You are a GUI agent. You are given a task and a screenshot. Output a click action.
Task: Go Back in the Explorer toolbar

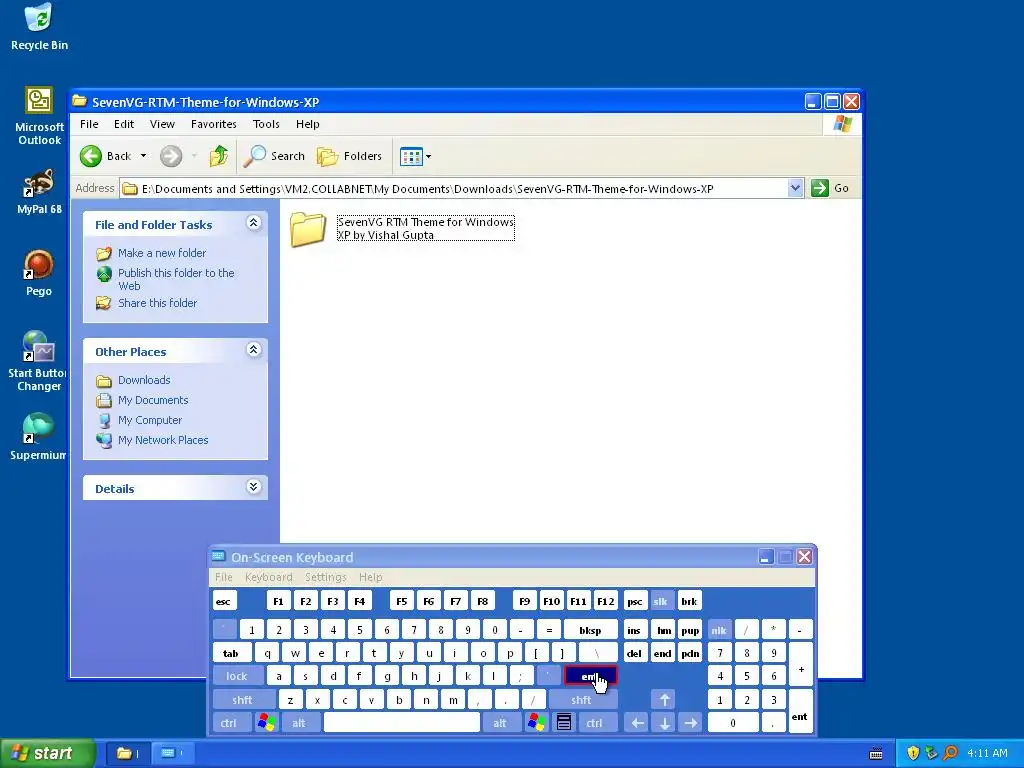point(106,156)
